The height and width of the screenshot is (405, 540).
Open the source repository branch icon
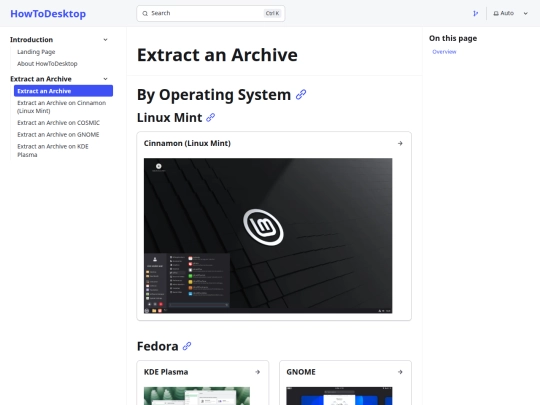pos(475,13)
